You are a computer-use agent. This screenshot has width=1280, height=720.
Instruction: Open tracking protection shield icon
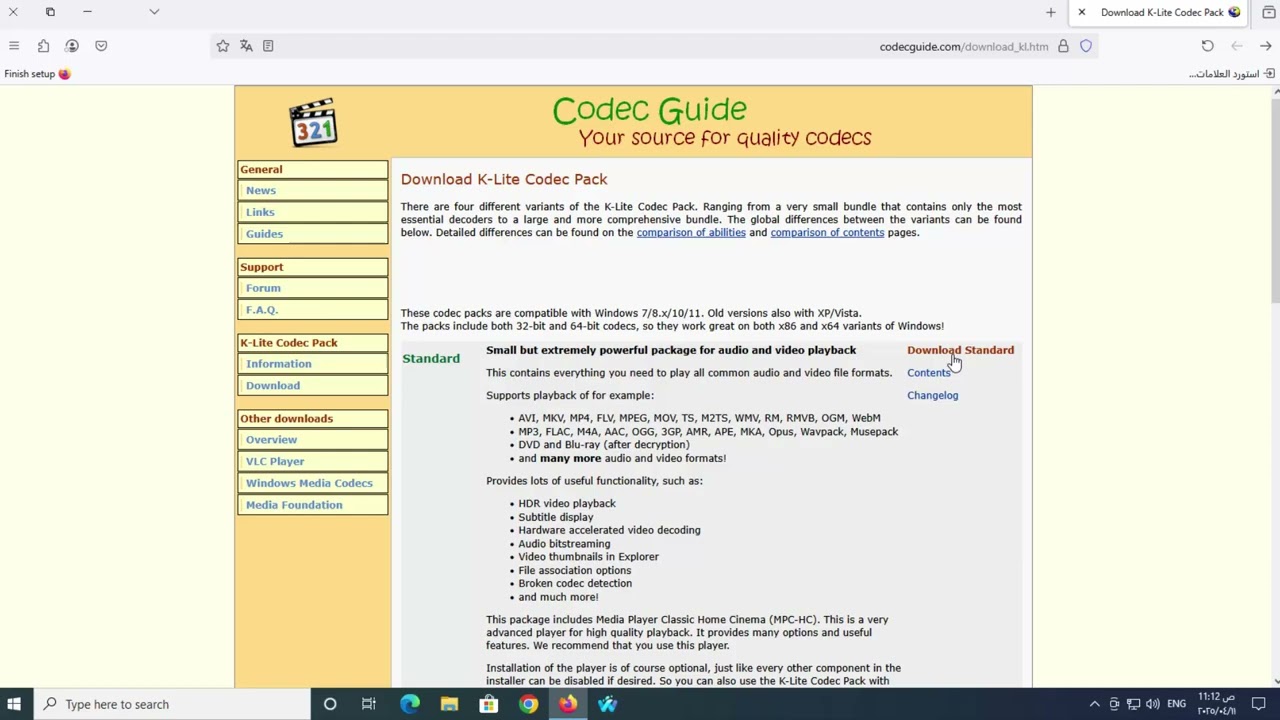(1086, 46)
